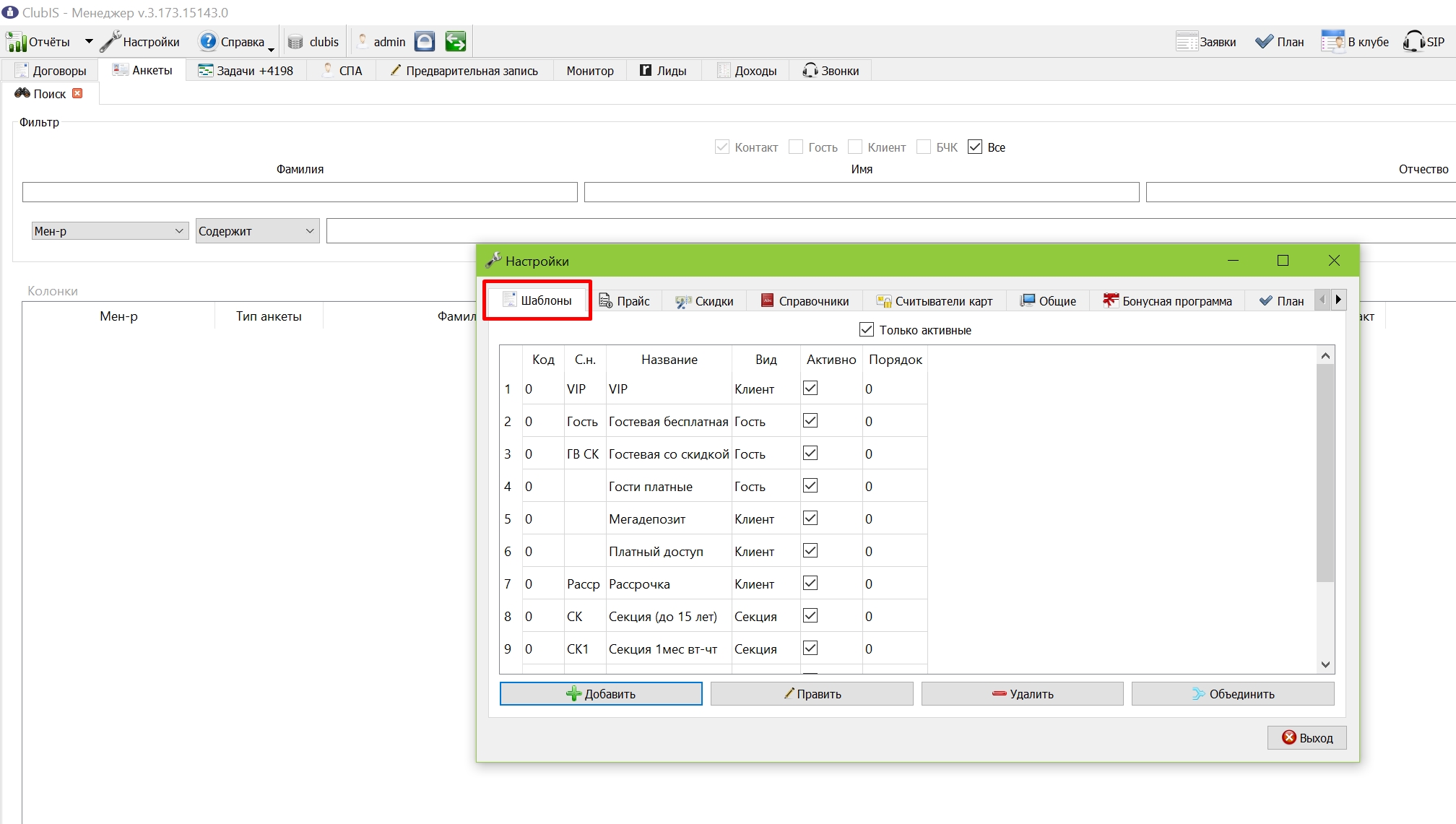
Task: Expand the Мен-р dropdown
Action: (x=179, y=231)
